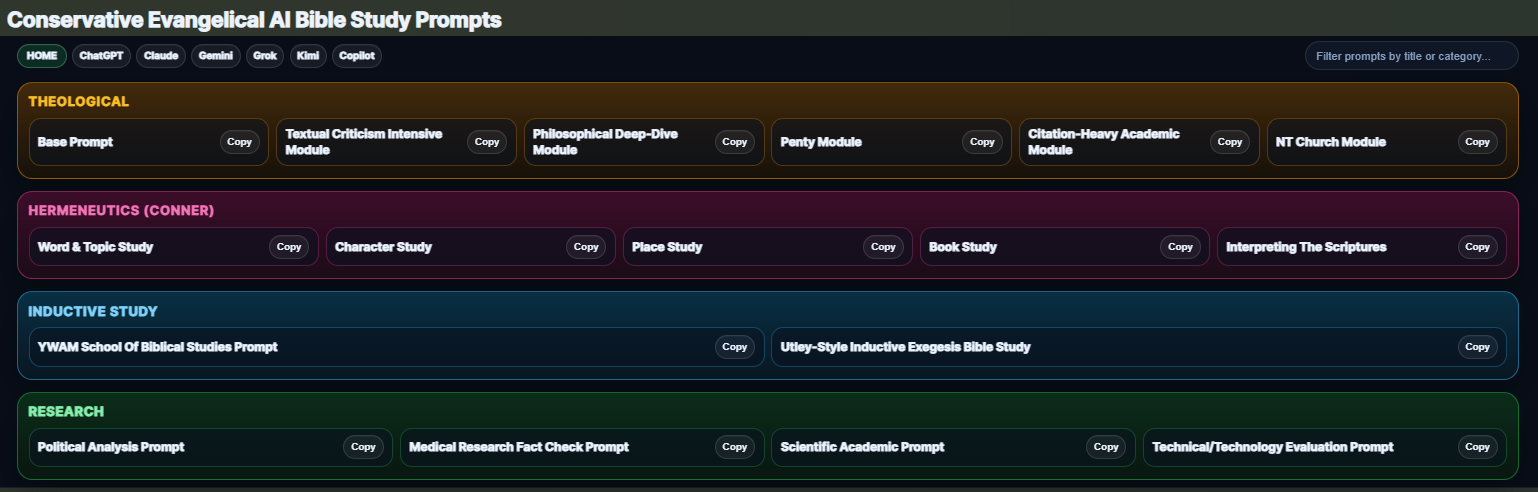
Task: Select the Copilot tab
Action: pyautogui.click(x=357, y=56)
